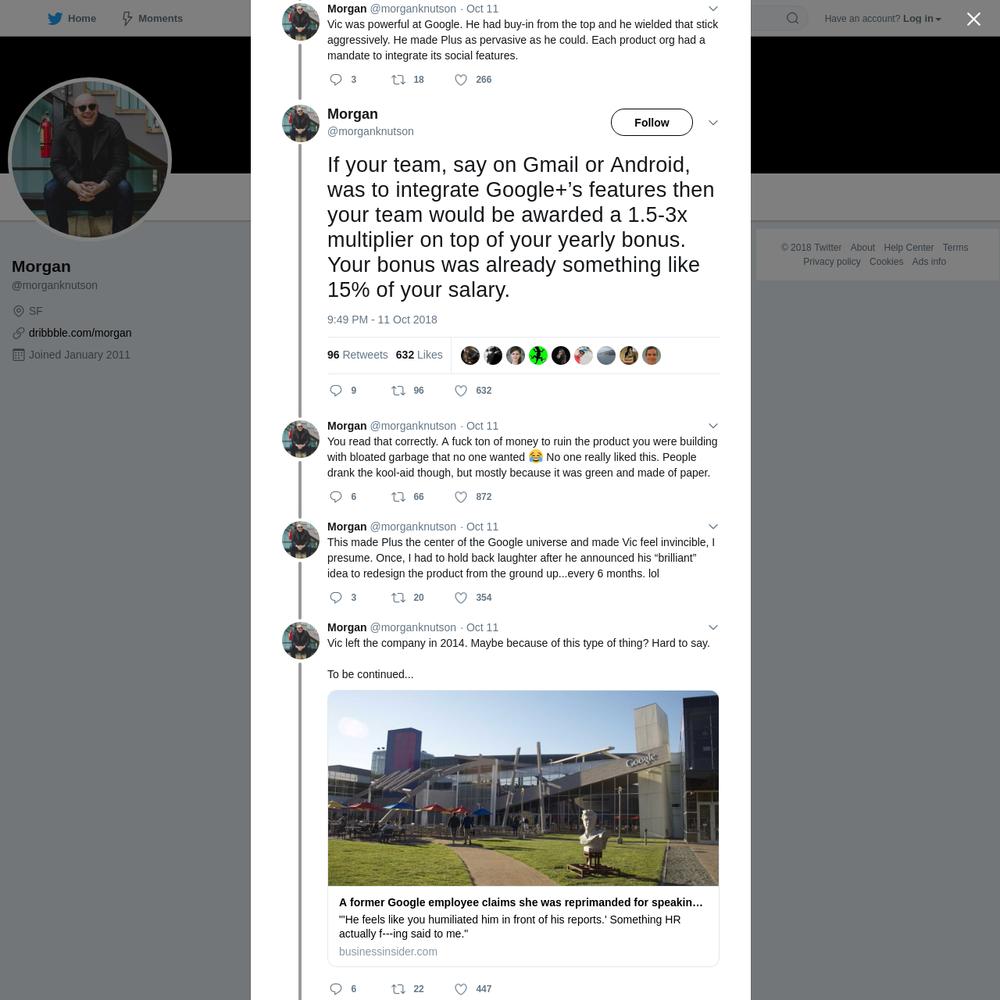Retweet the top tweet with 18 retweets
This screenshot has width=1000, height=1000.
pos(398,80)
